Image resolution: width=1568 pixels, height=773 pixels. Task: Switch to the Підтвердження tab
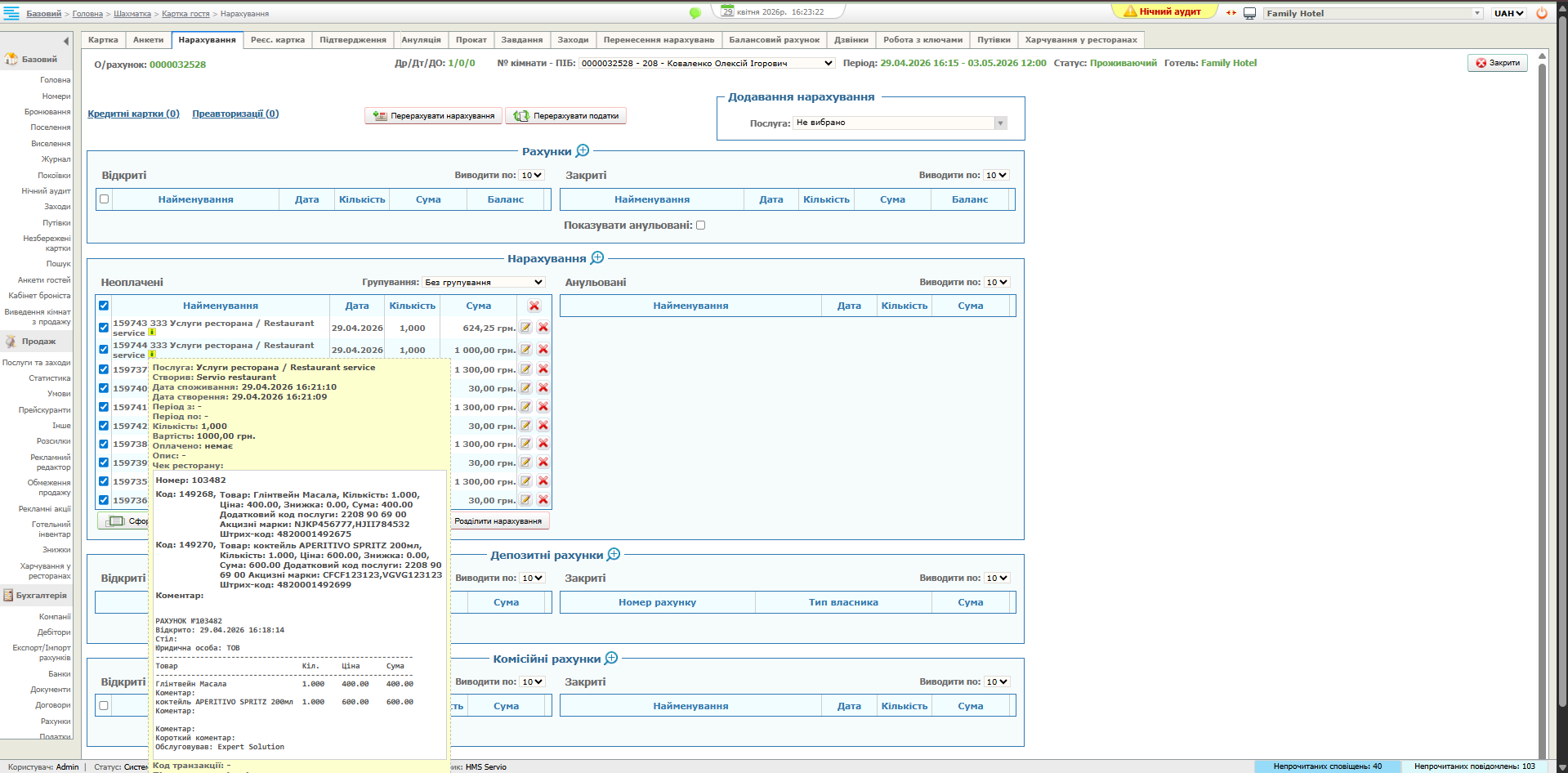(x=352, y=40)
